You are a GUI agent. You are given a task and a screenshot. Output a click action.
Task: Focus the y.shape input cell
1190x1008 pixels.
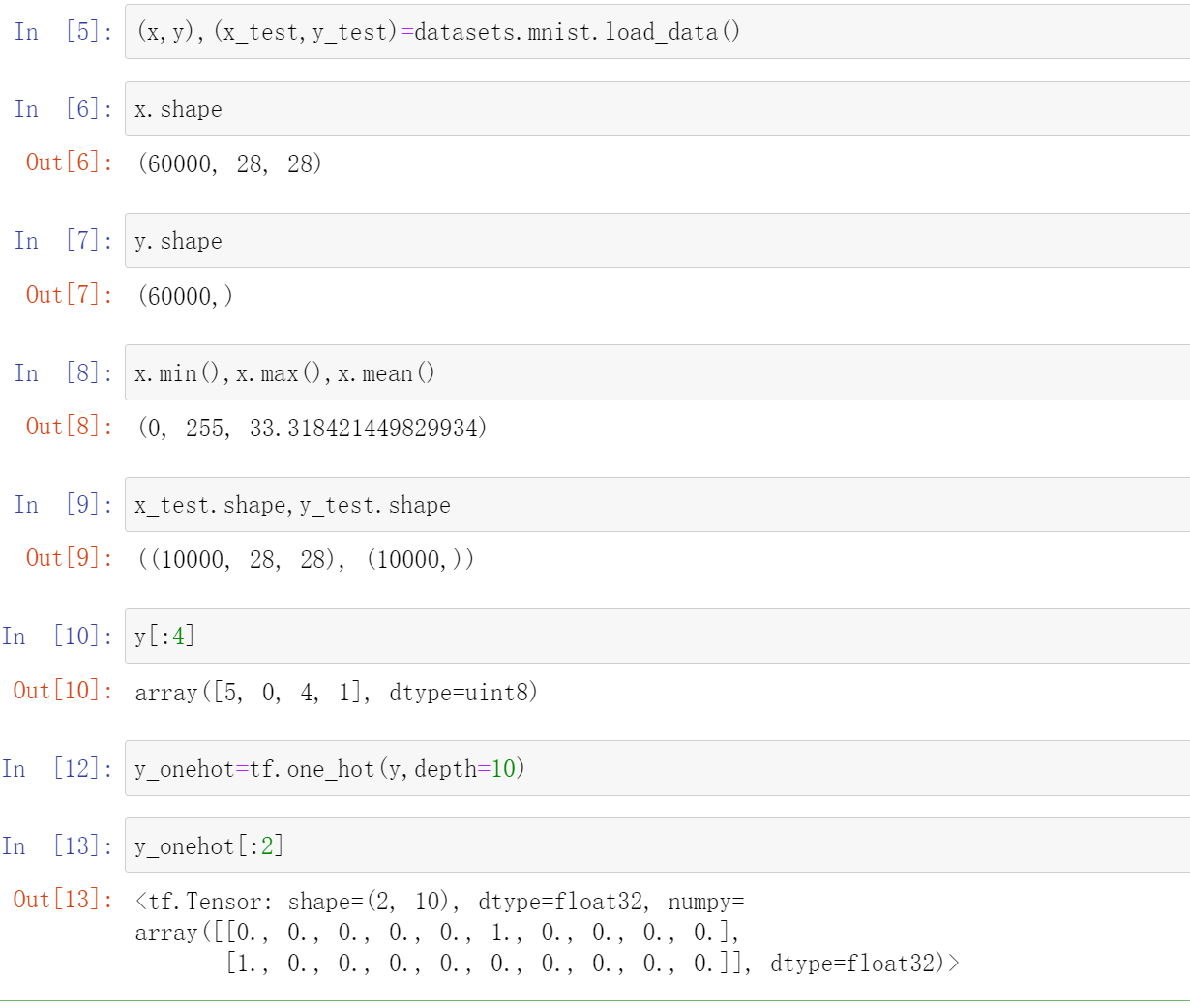658,241
